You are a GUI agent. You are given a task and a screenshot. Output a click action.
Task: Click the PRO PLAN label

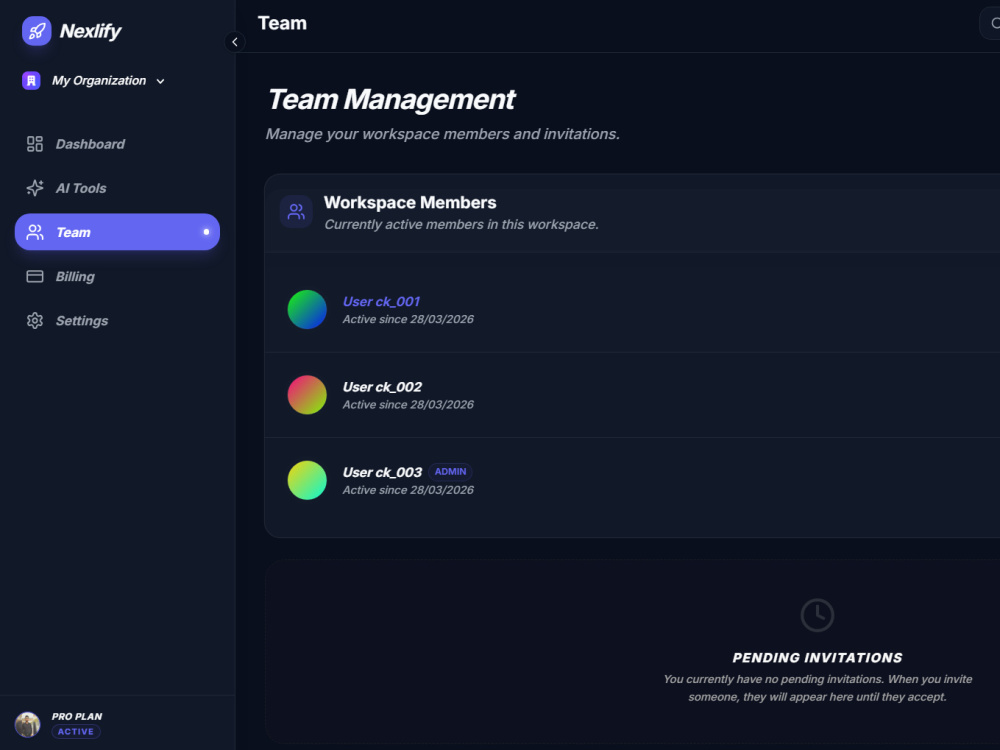(x=77, y=716)
